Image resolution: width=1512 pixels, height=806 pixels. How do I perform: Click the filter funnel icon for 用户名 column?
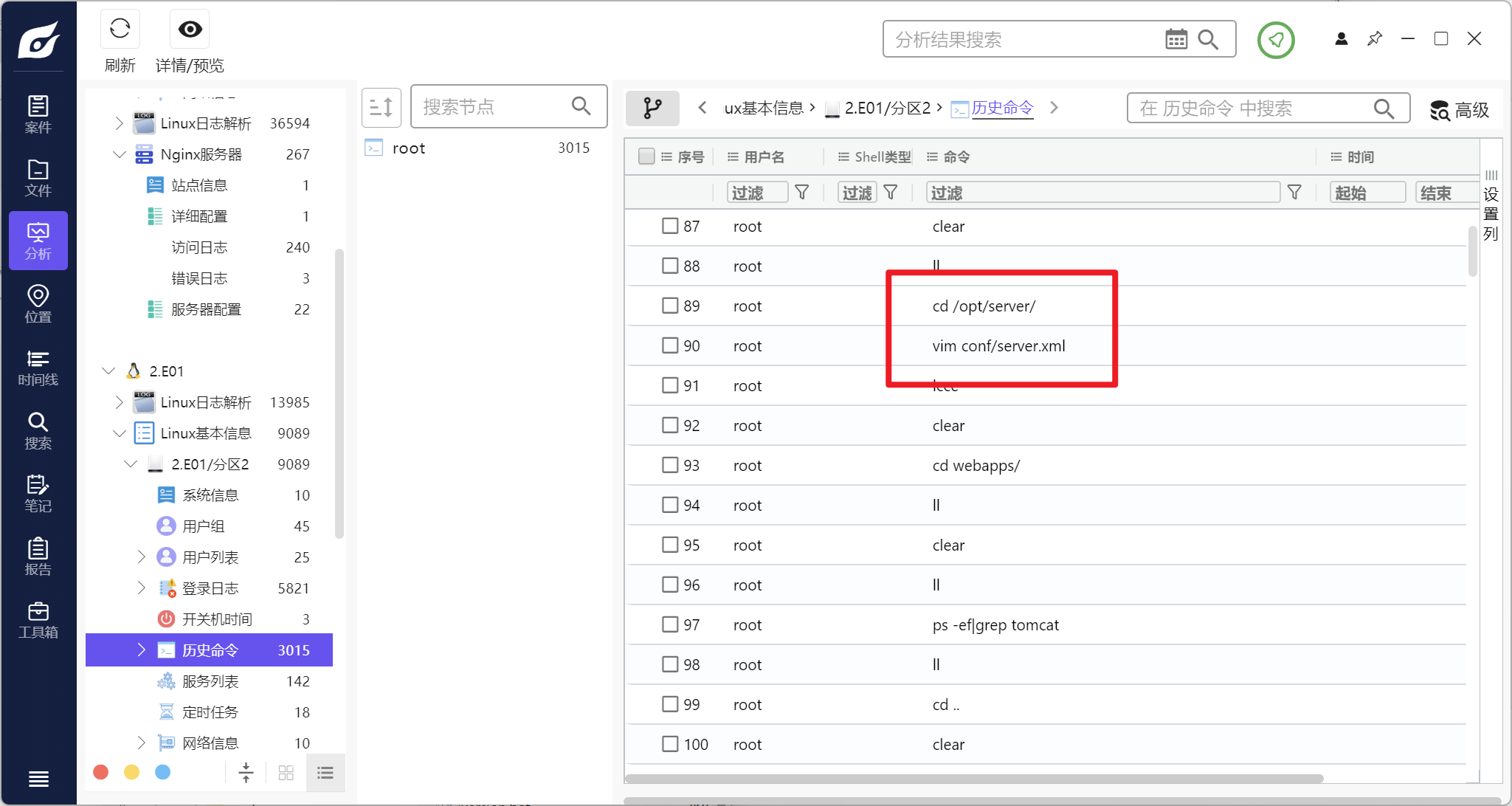pos(802,193)
